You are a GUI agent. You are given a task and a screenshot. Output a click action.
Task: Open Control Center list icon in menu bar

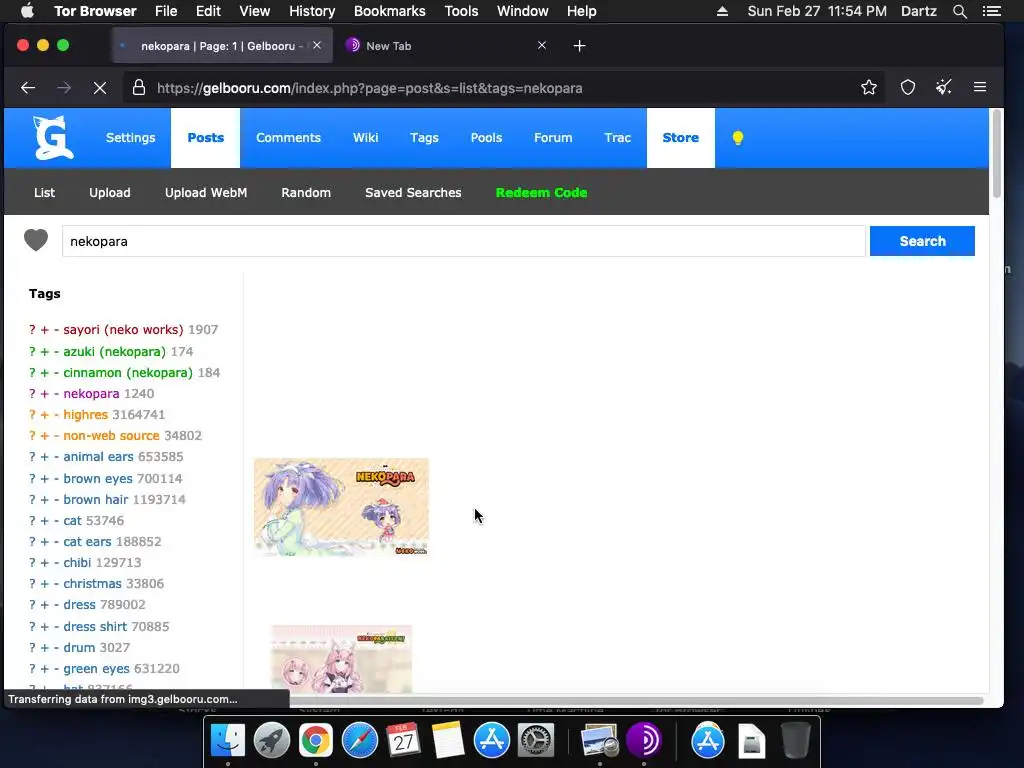(x=991, y=11)
